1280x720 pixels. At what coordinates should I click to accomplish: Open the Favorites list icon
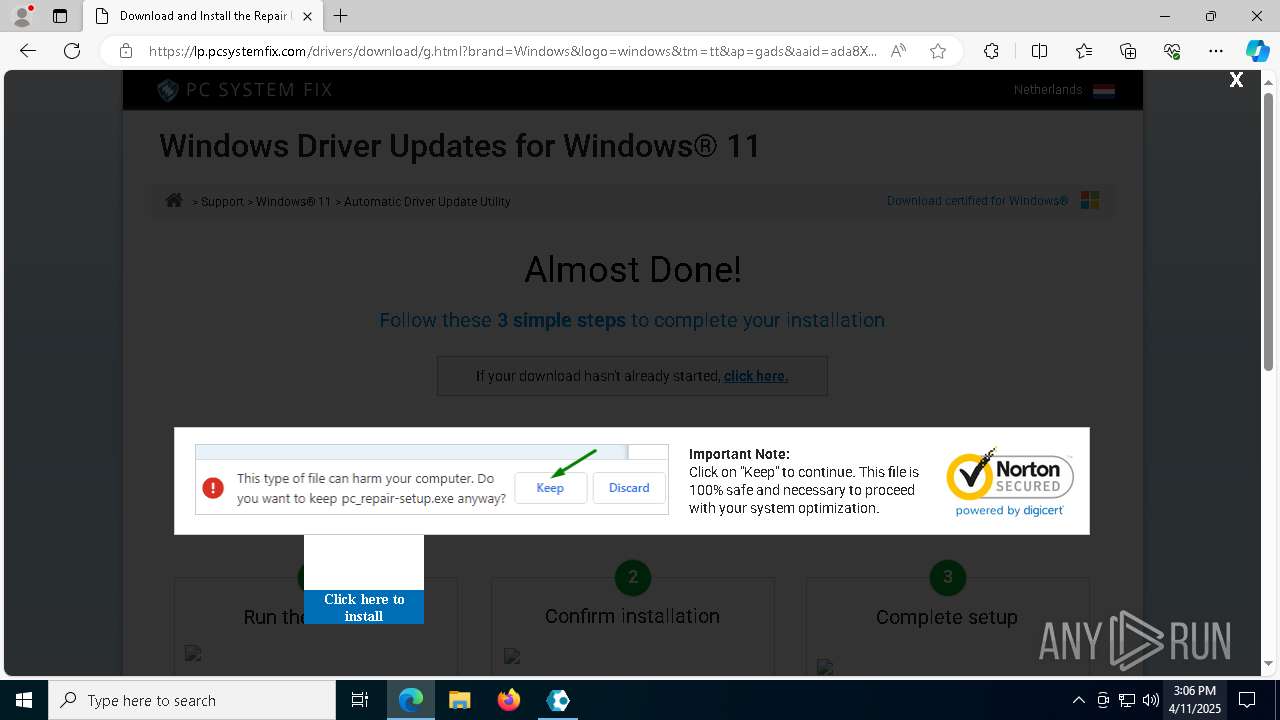click(1084, 51)
